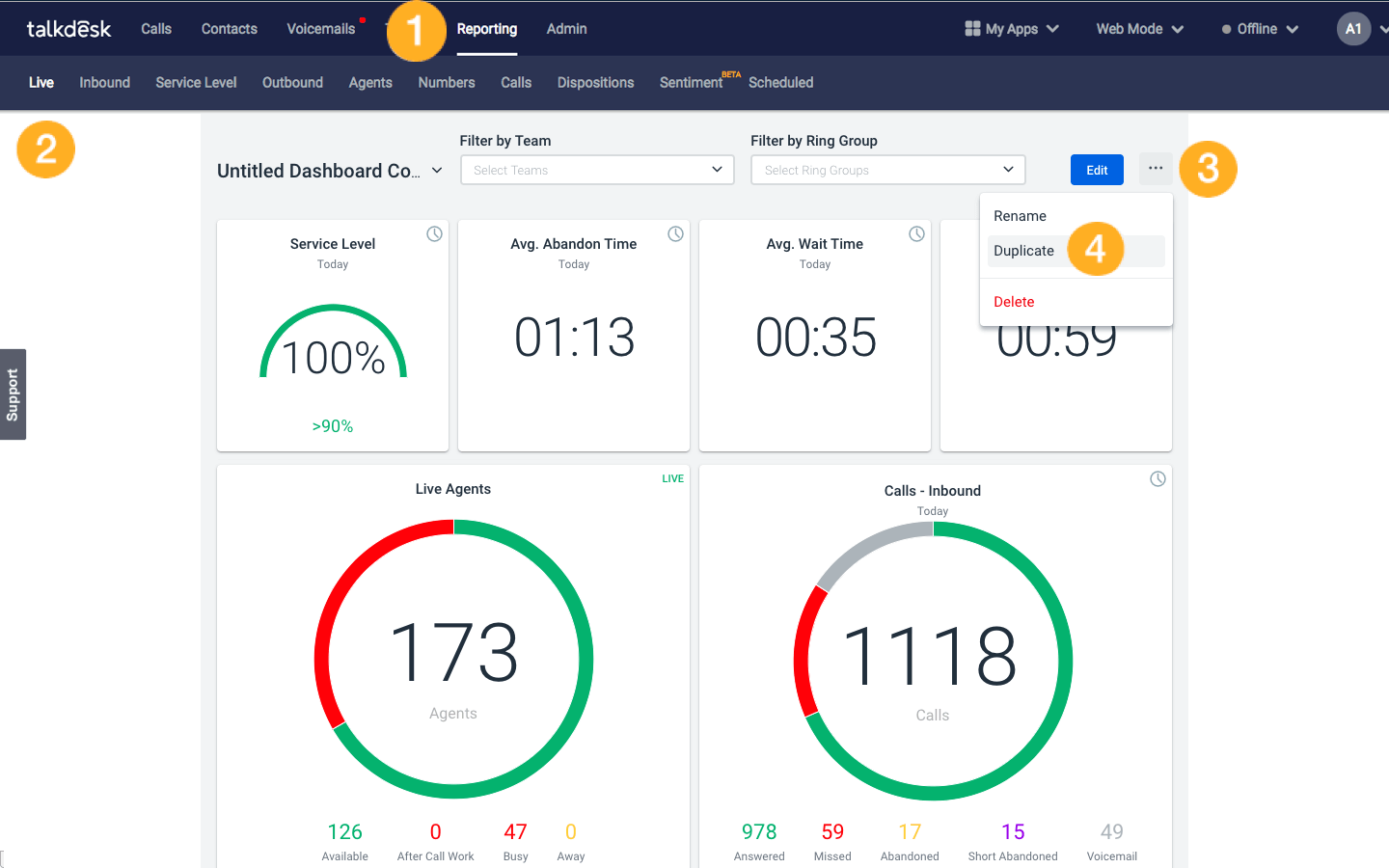
Task: Expand the Web Mode dropdown
Action: [1139, 29]
